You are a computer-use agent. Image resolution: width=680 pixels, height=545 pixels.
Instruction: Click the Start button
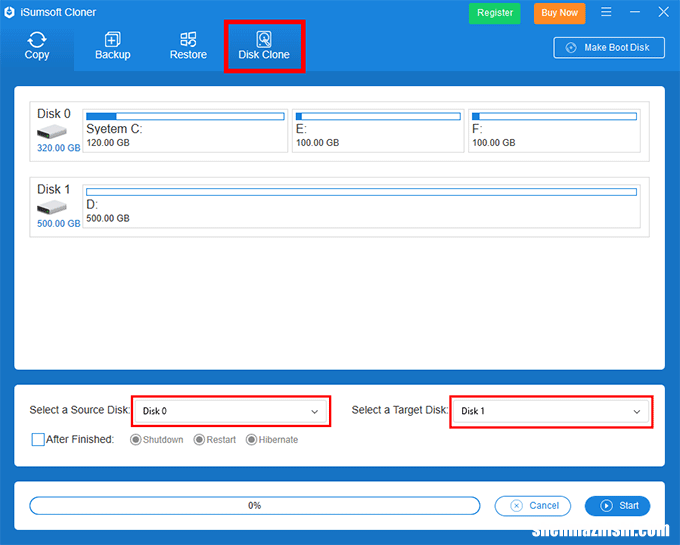click(617, 506)
